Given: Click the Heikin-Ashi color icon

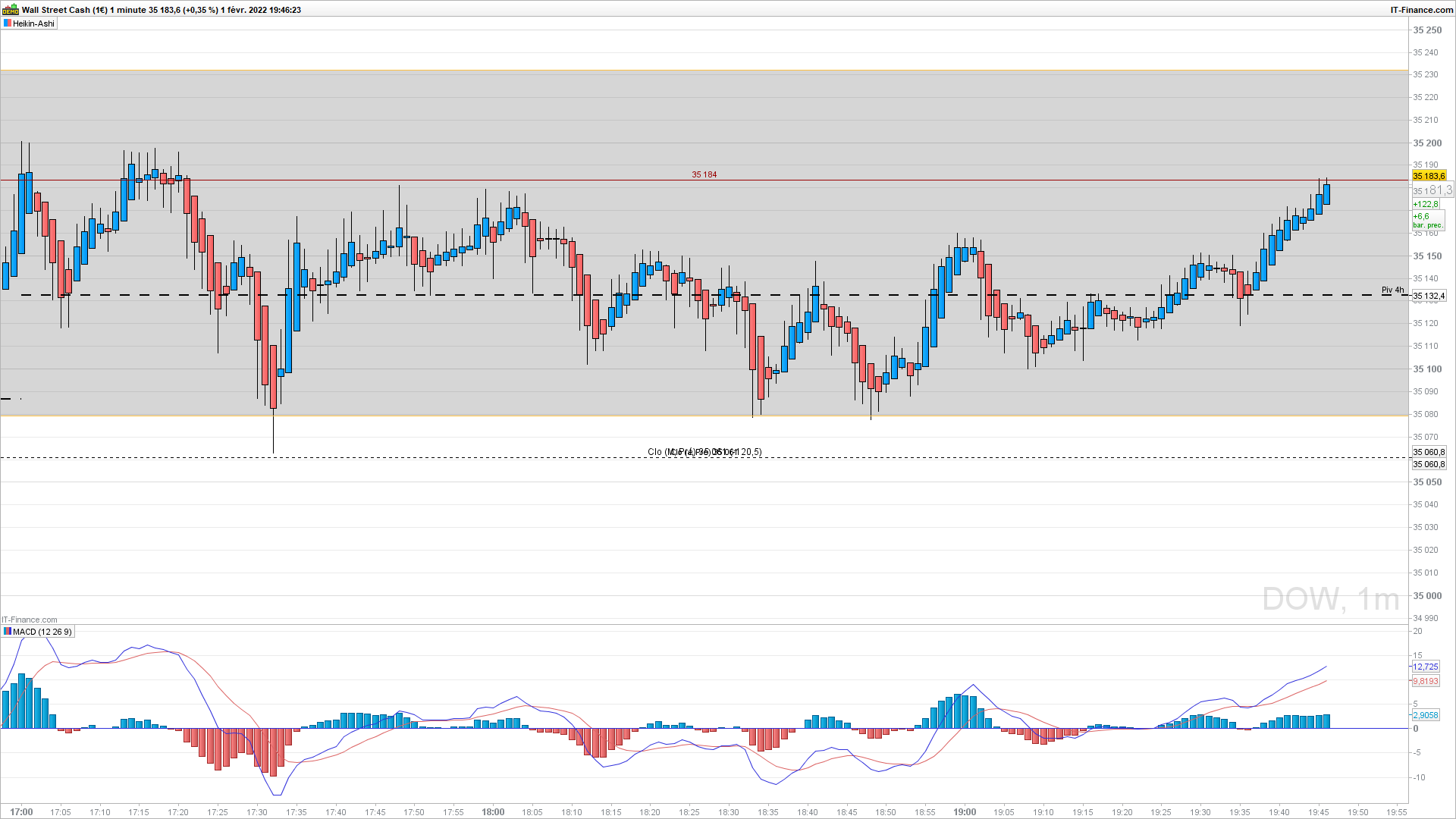Looking at the screenshot, I should (7, 24).
